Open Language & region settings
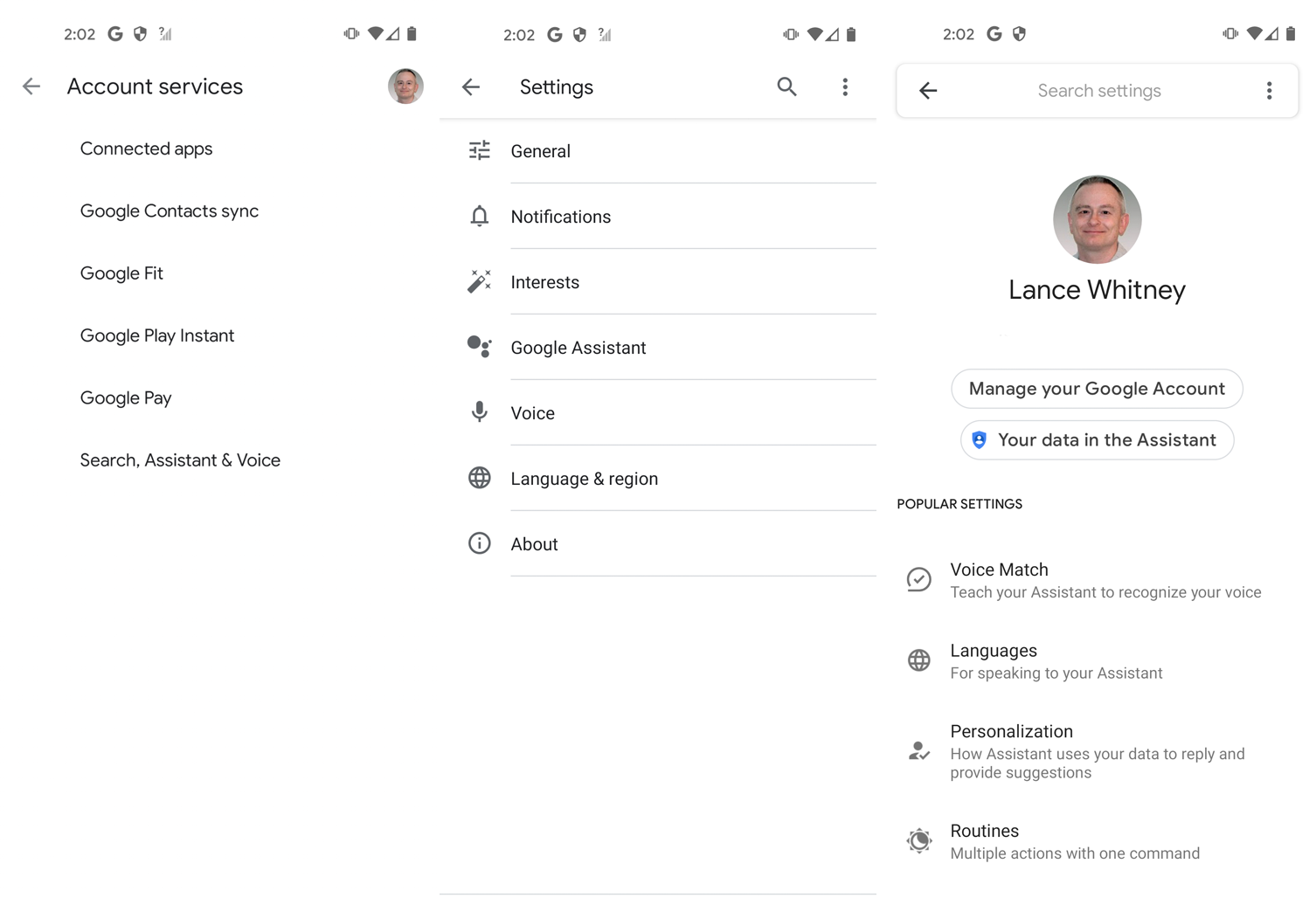Image resolution: width=1316 pixels, height=898 pixels. 658,479
